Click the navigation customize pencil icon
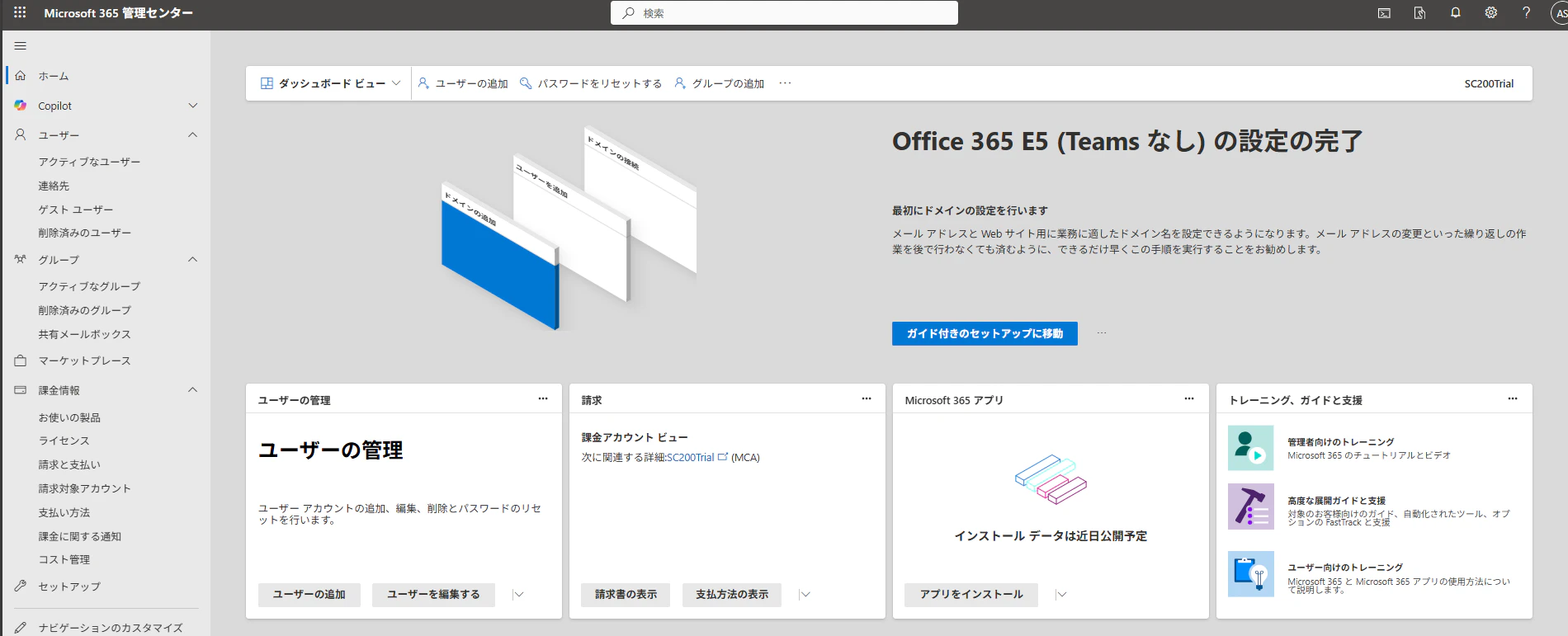This screenshot has height=636, width=1568. [x=21, y=627]
